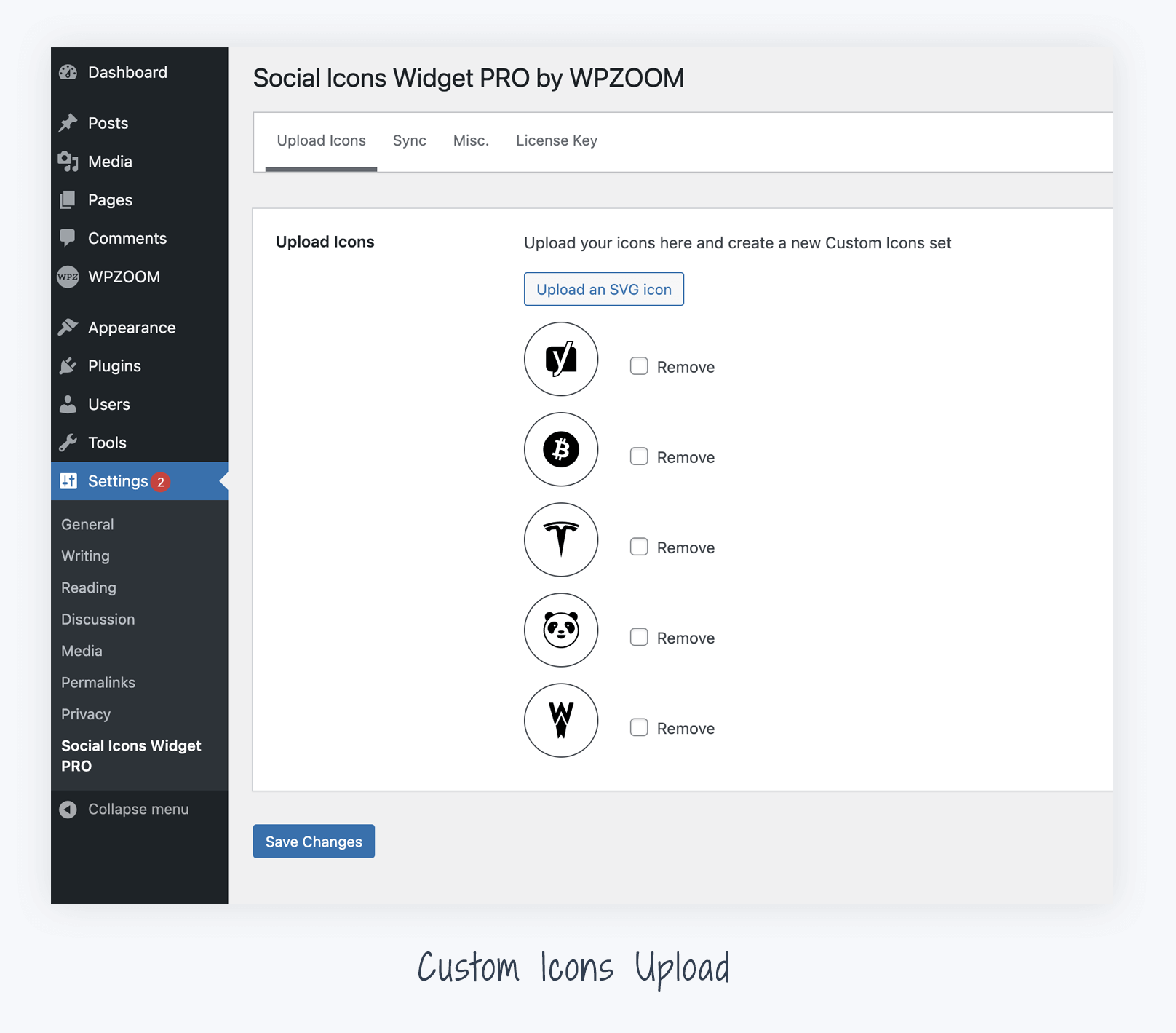Check Remove for the Tesla icon
Image resolution: width=1176 pixels, height=1033 pixels.
[639, 547]
